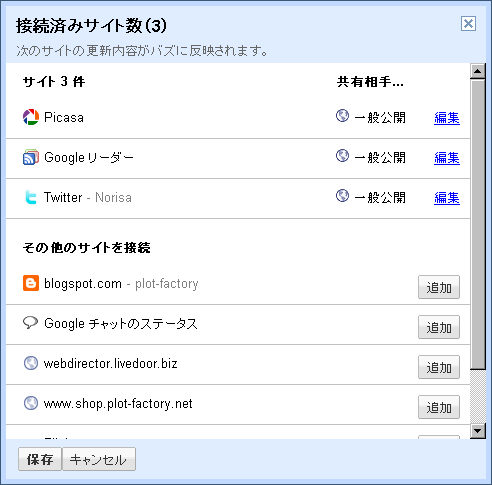This screenshot has width=492, height=485.
Task: Click the 接続済みサイト数 (3) title
Action: click(91, 26)
